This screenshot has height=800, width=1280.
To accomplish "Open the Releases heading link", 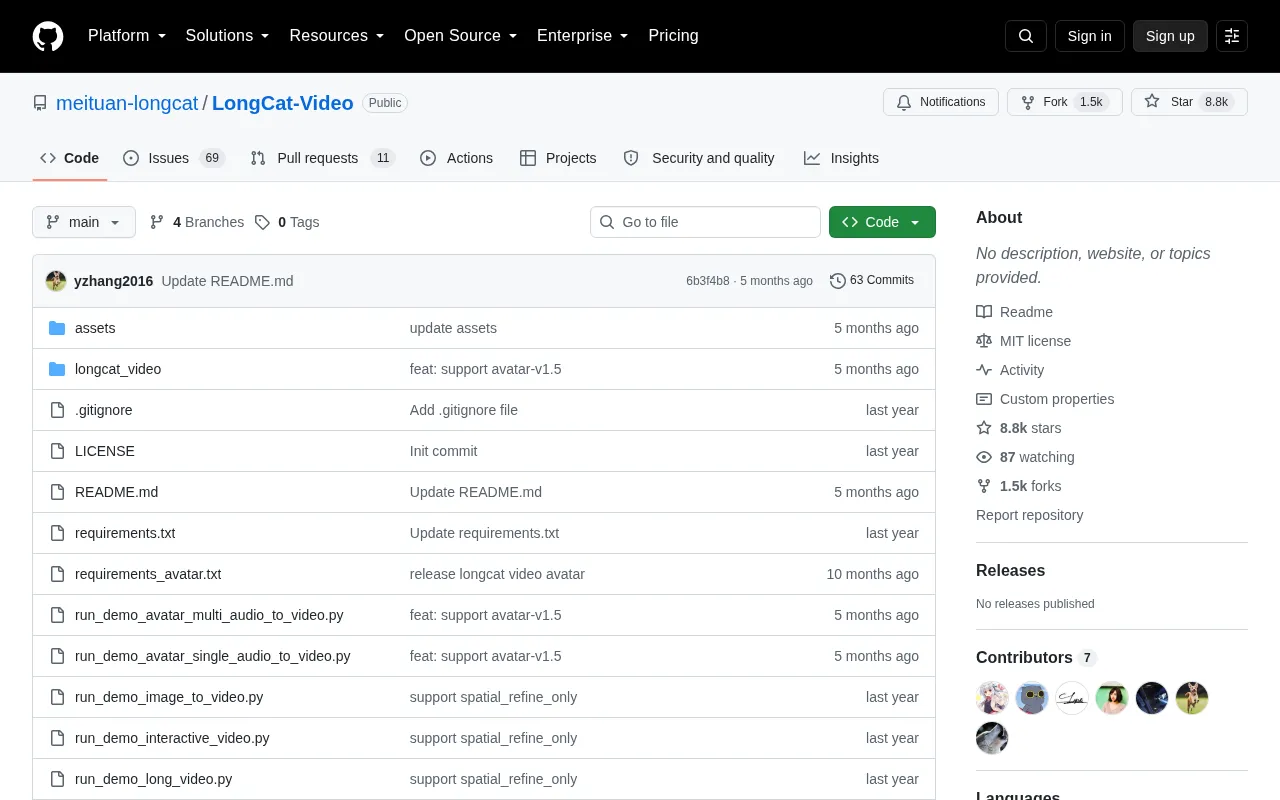I will 1010,571.
